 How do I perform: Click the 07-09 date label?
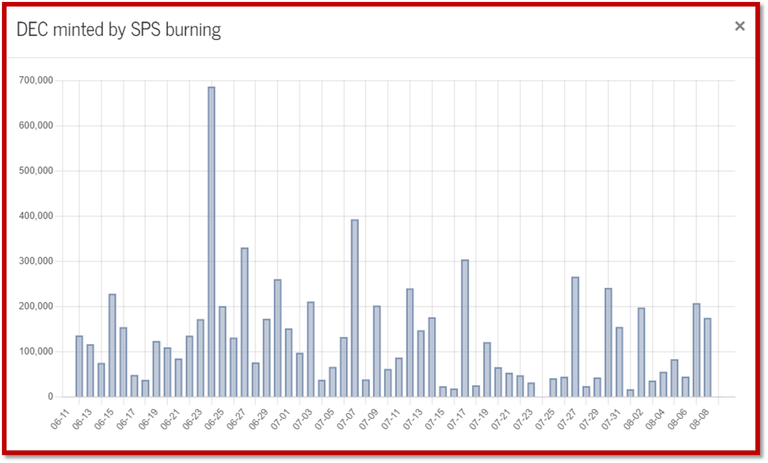(x=368, y=419)
